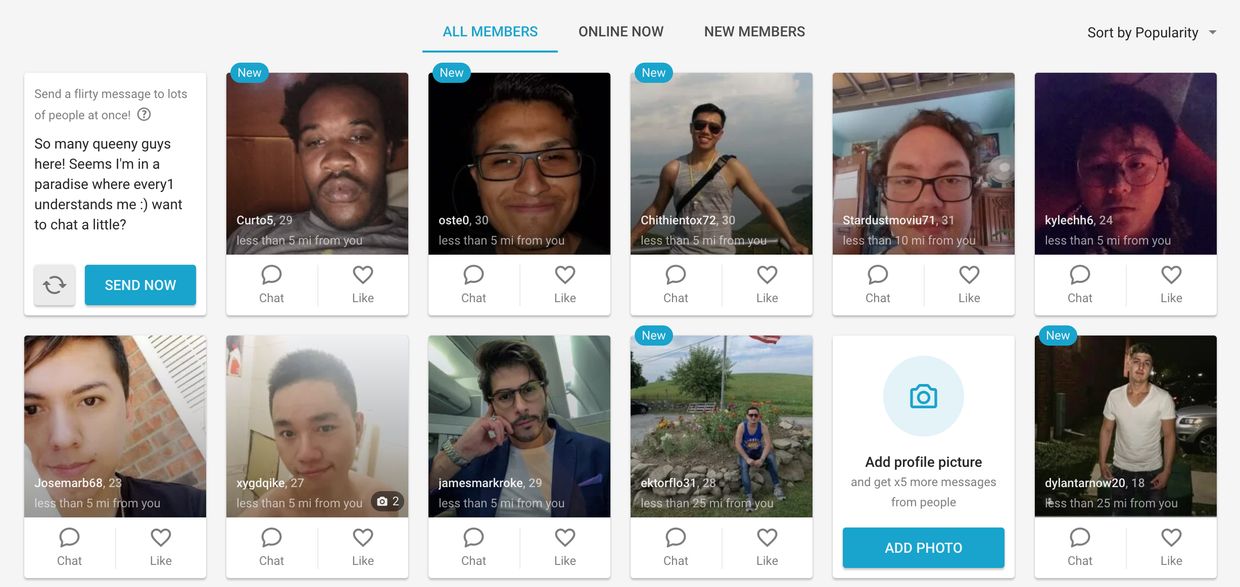Viewport: 1240px width, 587px height.
Task: Open the photo count badge on xygdqike
Action: click(x=388, y=501)
